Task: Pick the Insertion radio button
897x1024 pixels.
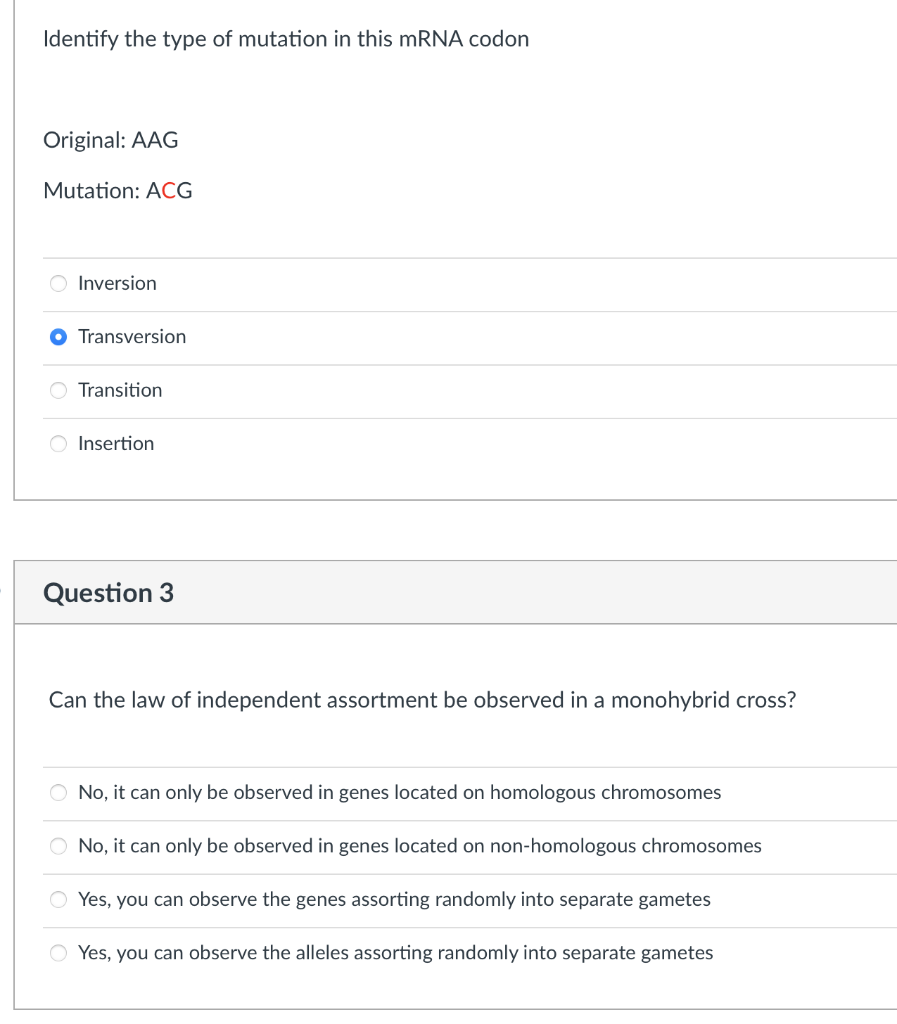Action: click(59, 444)
